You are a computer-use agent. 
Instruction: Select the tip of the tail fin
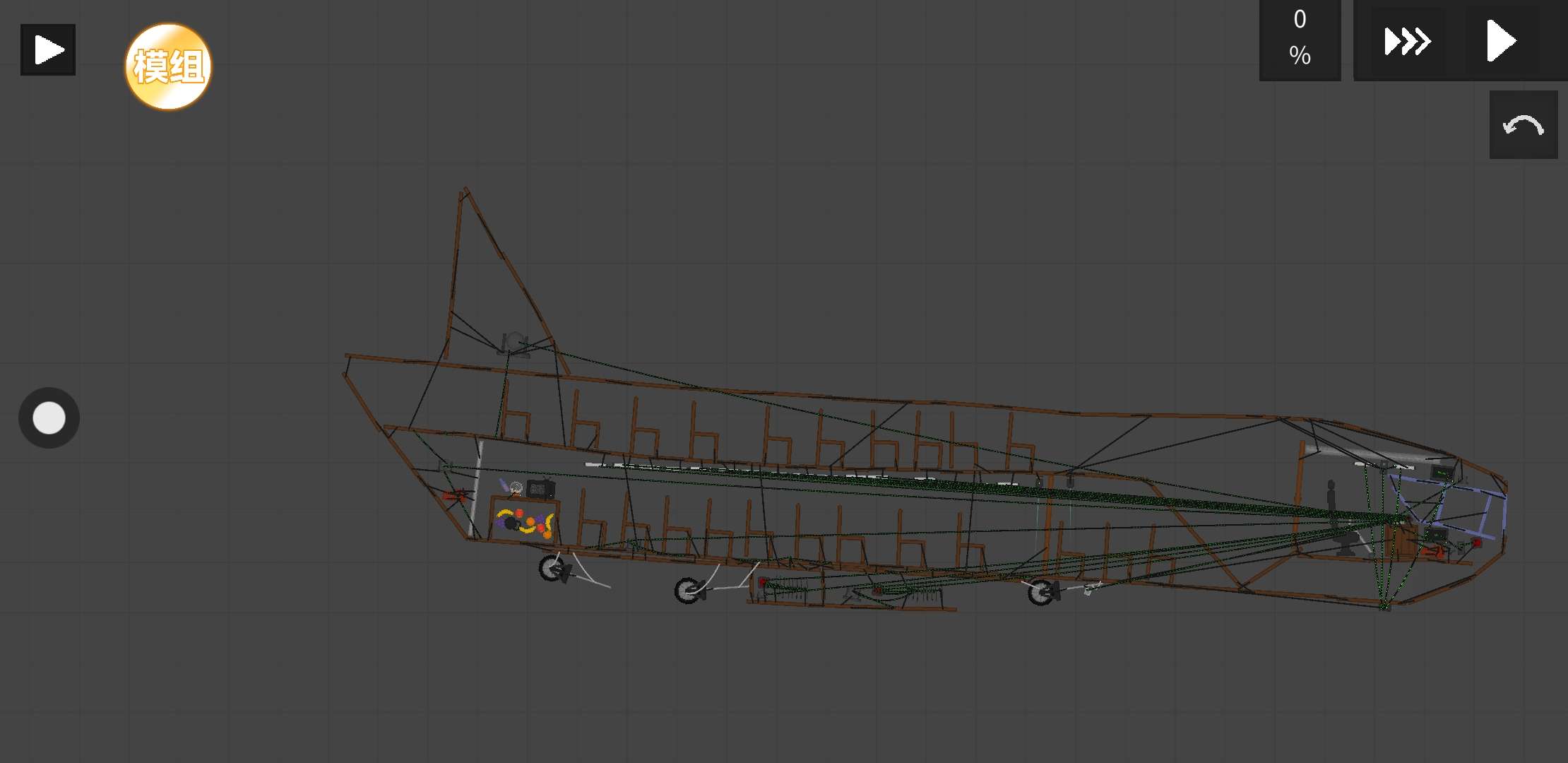coord(465,191)
